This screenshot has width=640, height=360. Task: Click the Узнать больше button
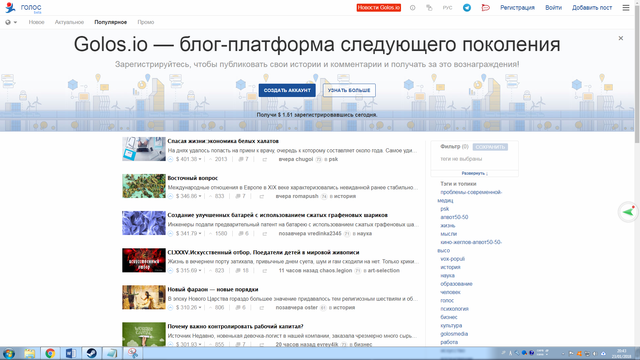point(349,90)
